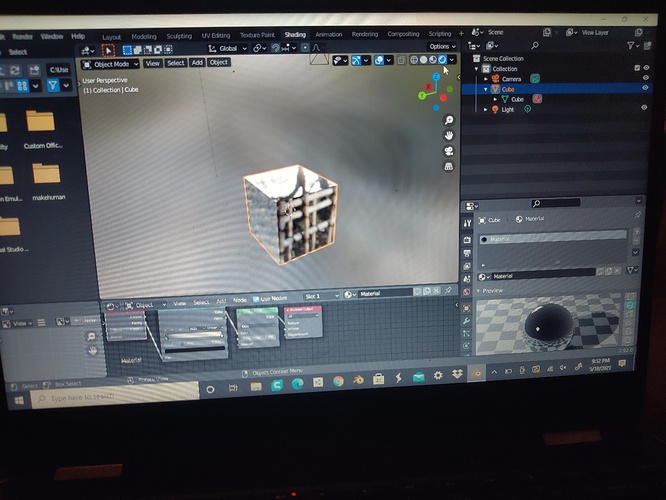The image size is (666, 500).
Task: Open the Help menu
Action: pyautogui.click(x=78, y=36)
